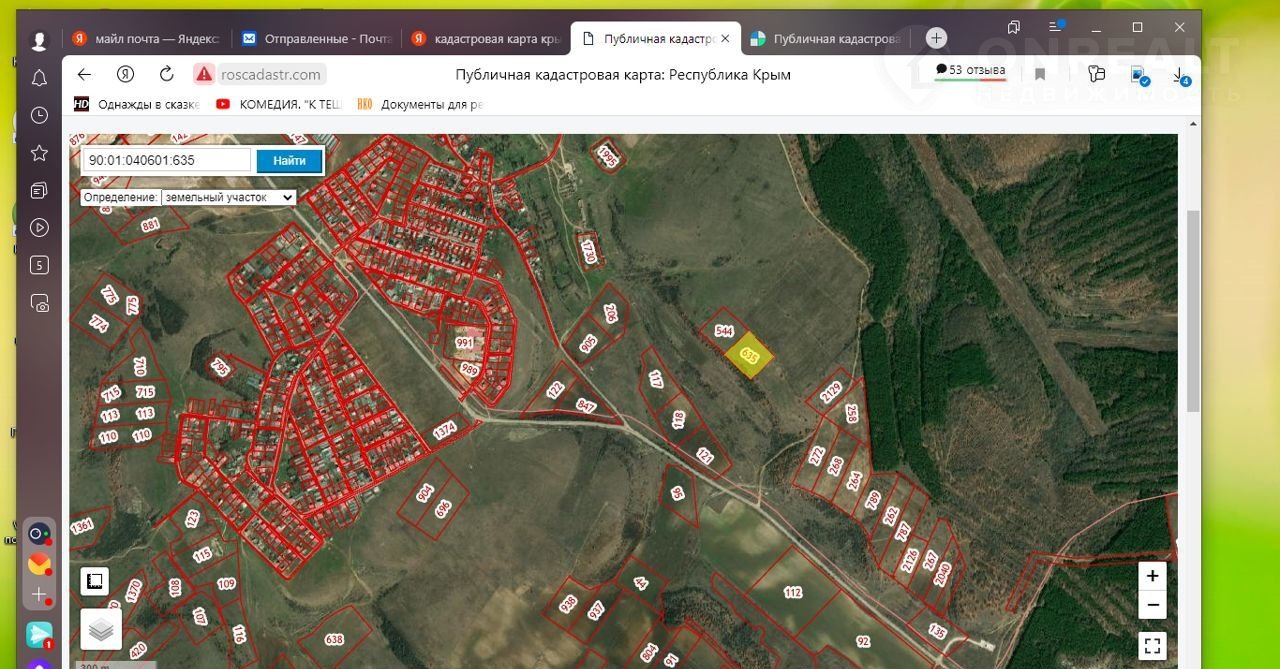
Task: Switch to the майл почта — Яндекс tab
Action: [147, 39]
